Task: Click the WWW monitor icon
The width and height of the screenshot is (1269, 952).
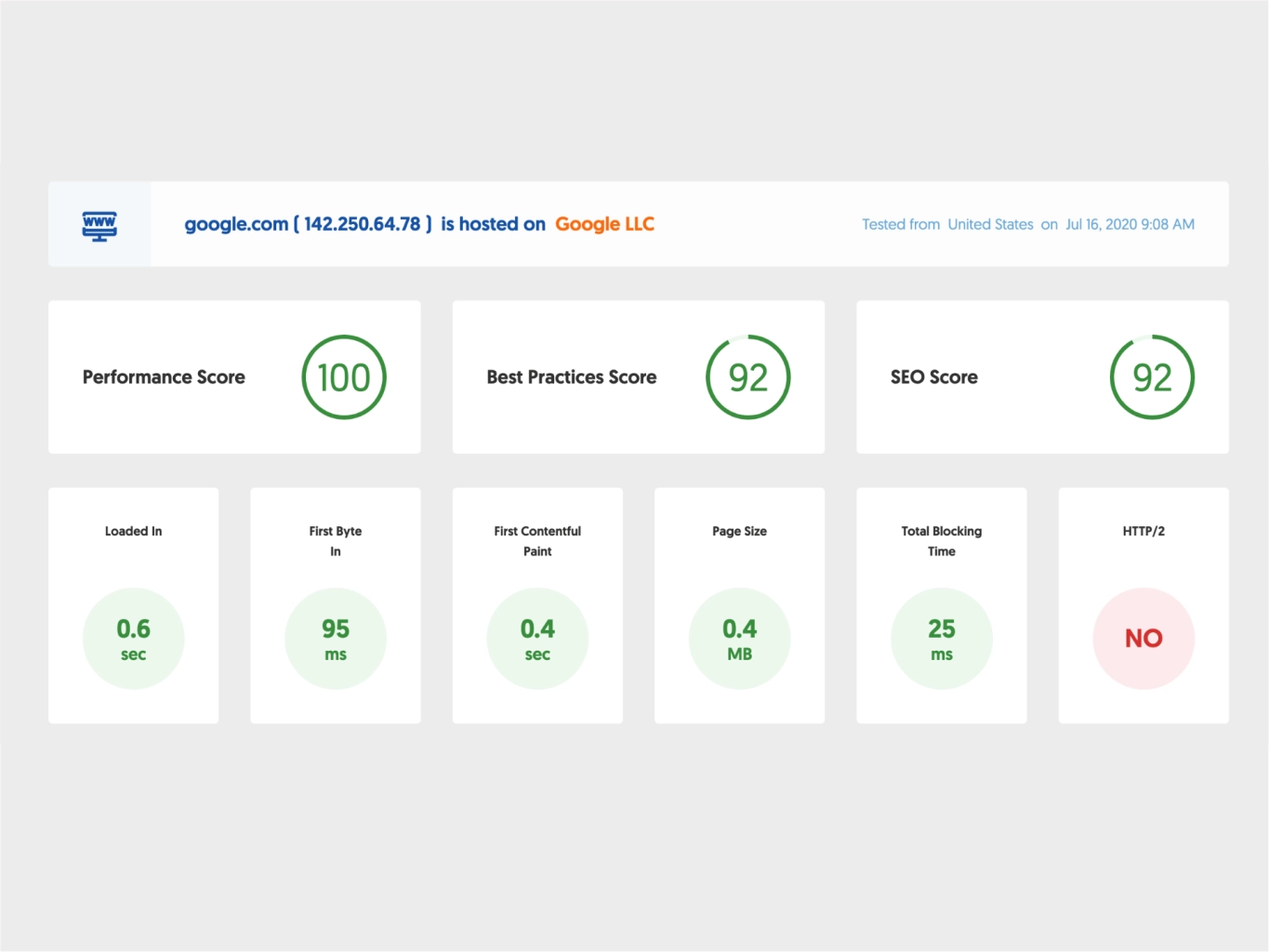Action: coord(99,226)
